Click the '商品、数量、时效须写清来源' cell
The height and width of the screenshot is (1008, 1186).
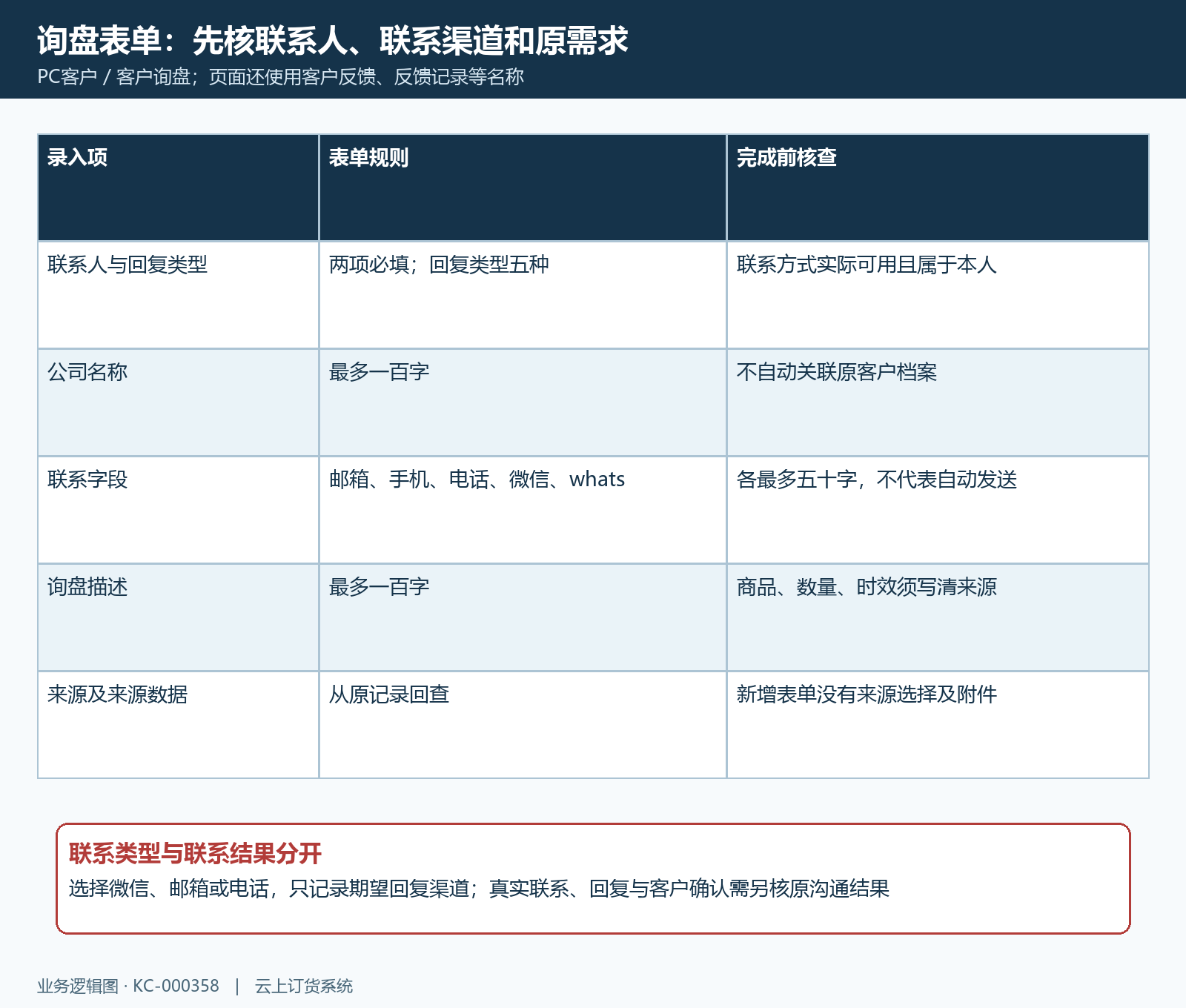[x=938, y=617]
